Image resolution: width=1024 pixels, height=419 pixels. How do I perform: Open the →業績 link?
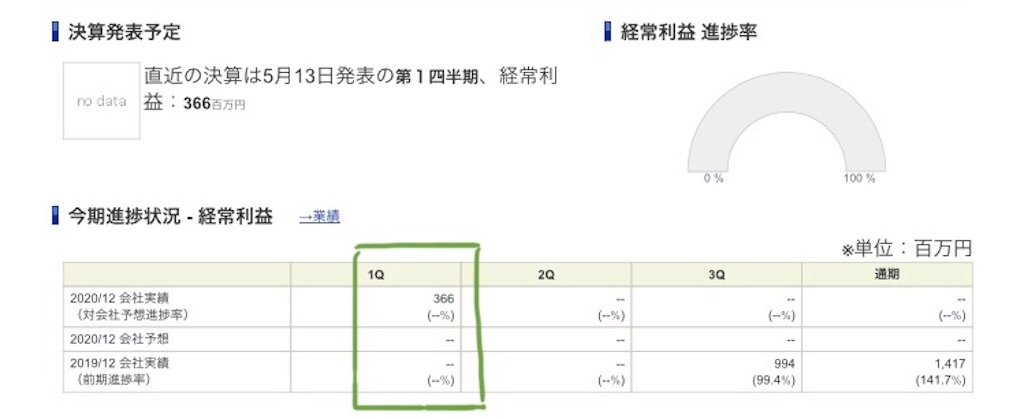[319, 217]
